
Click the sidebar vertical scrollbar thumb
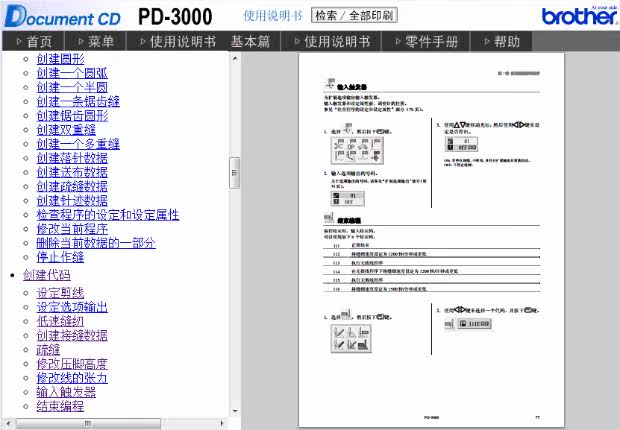point(234,173)
